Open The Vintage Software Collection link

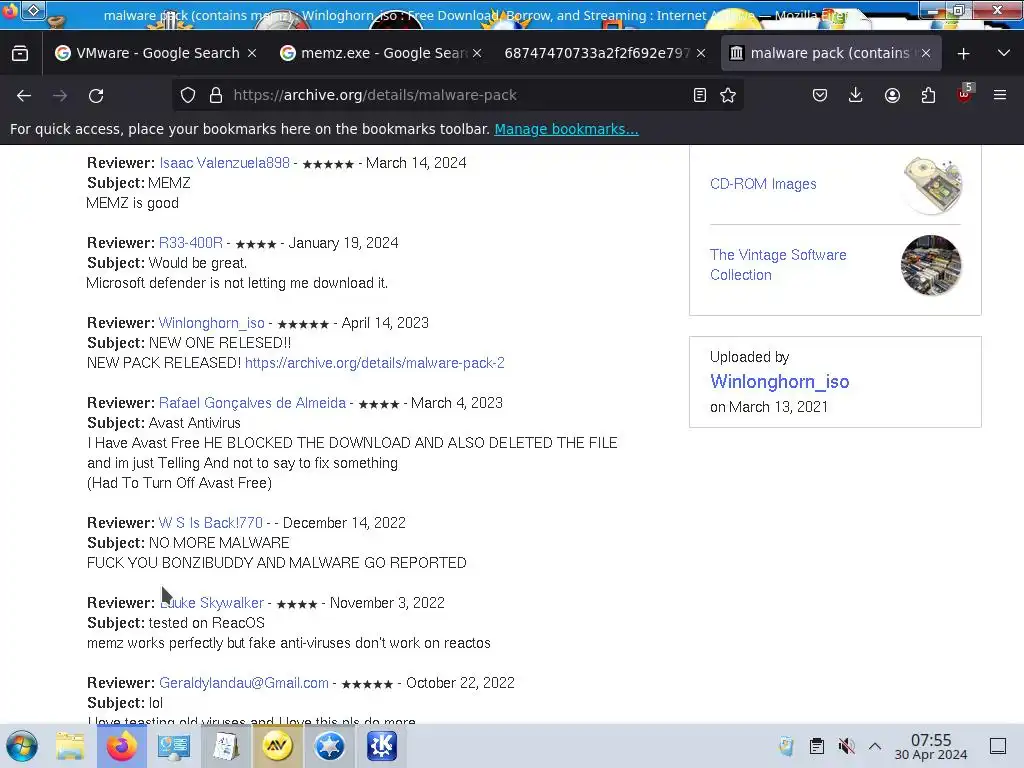pos(778,264)
